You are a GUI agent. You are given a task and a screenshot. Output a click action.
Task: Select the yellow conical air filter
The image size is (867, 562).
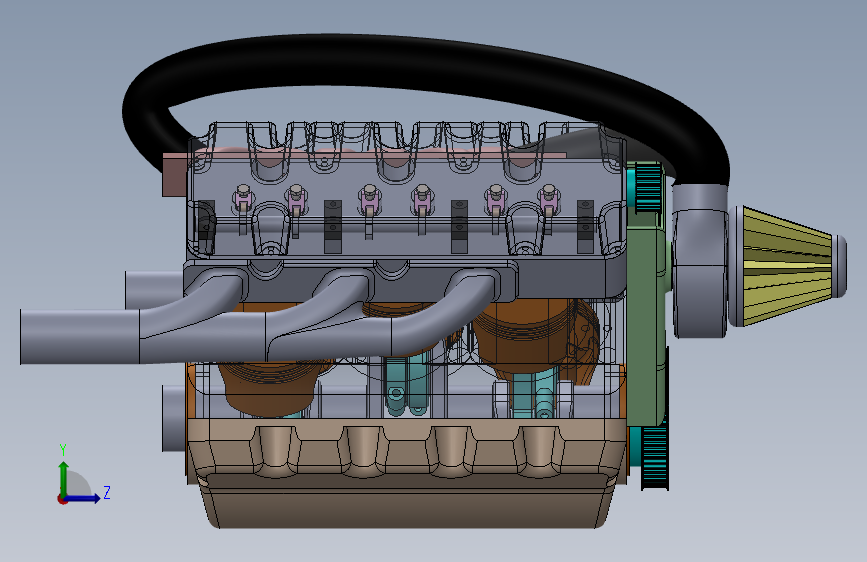click(788, 267)
